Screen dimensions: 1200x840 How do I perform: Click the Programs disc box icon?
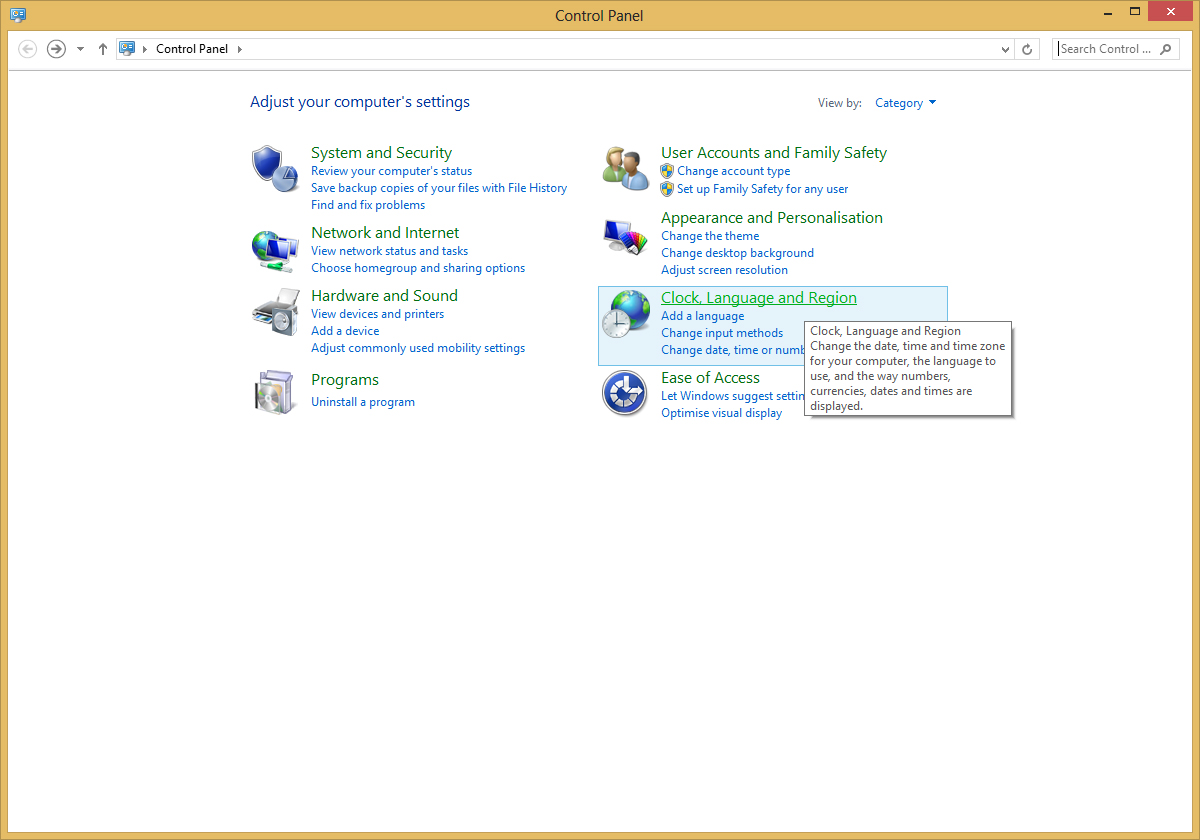coord(275,391)
